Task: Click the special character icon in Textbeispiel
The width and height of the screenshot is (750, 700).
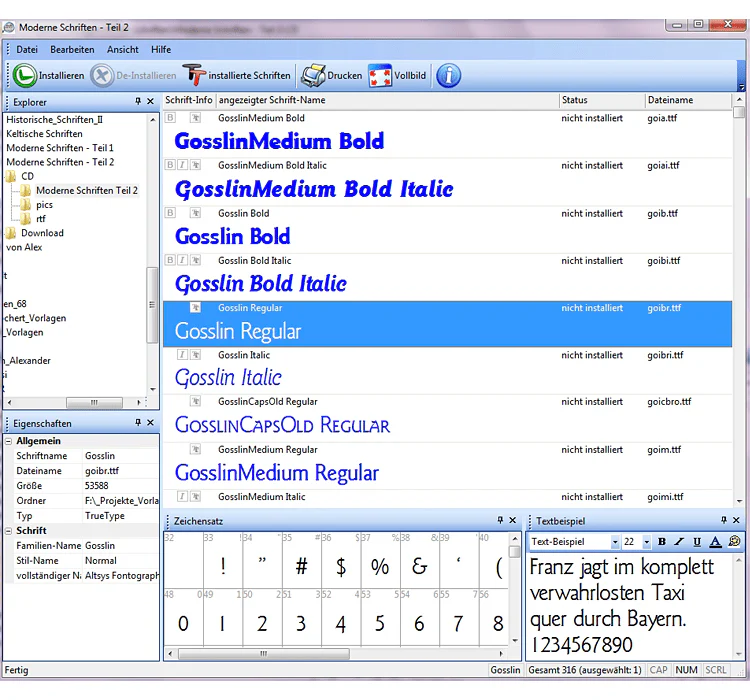Action: click(734, 542)
